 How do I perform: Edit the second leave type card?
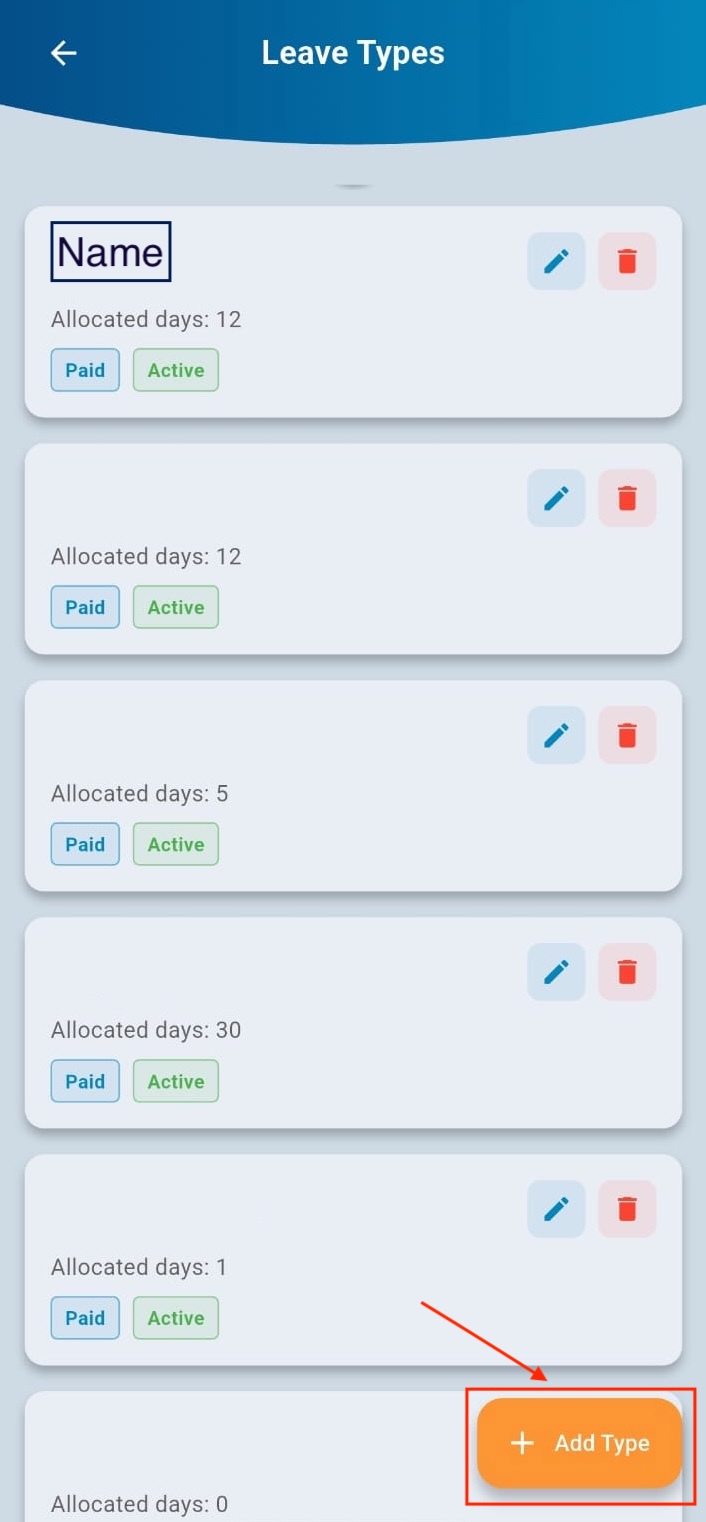[x=556, y=498]
